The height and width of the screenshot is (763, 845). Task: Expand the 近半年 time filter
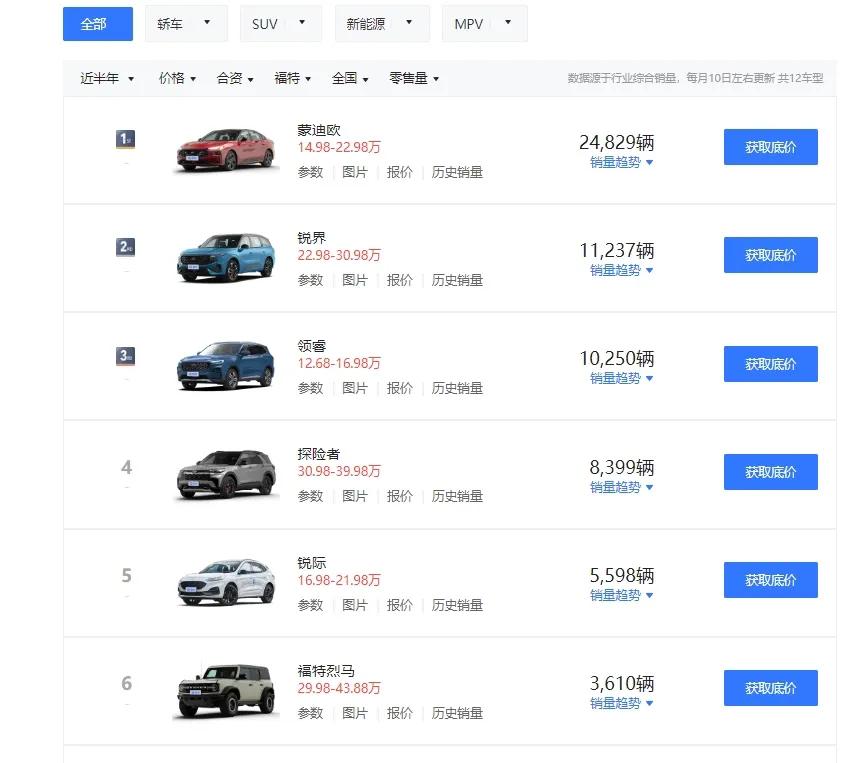[107, 79]
